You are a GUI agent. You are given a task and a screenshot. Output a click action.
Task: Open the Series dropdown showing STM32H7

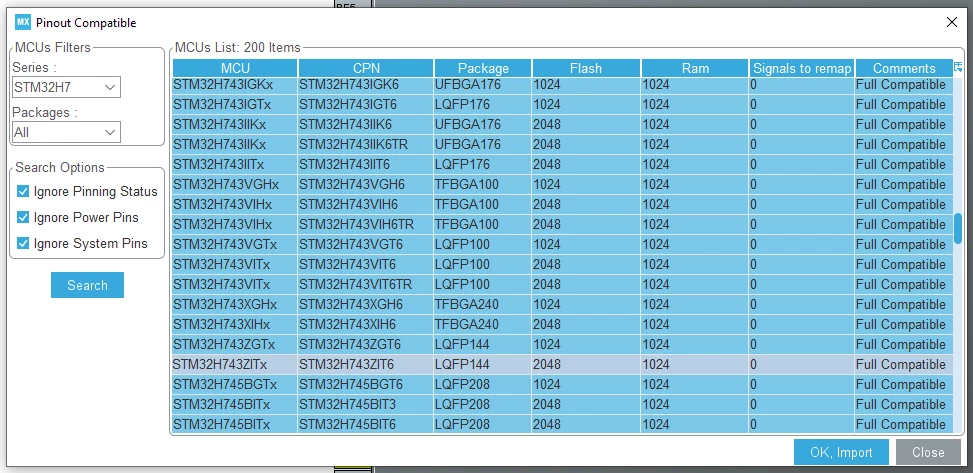coord(66,88)
